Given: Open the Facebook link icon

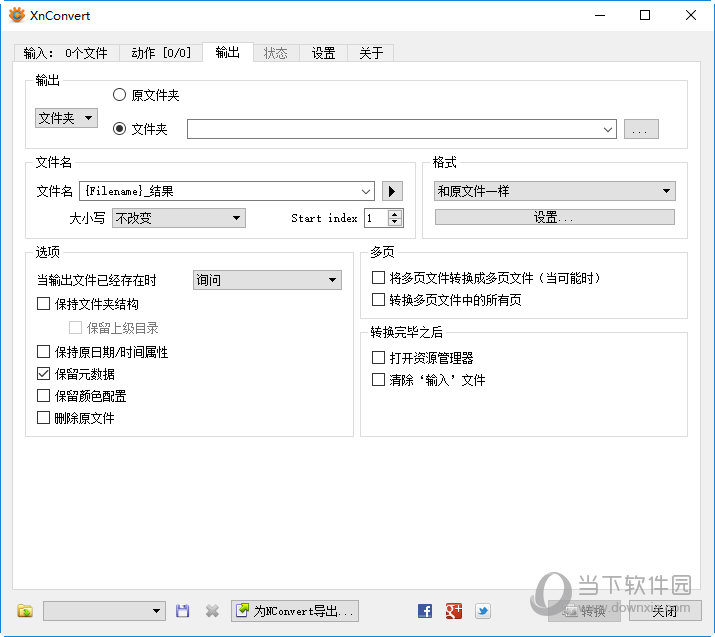Looking at the screenshot, I should tap(425, 611).
